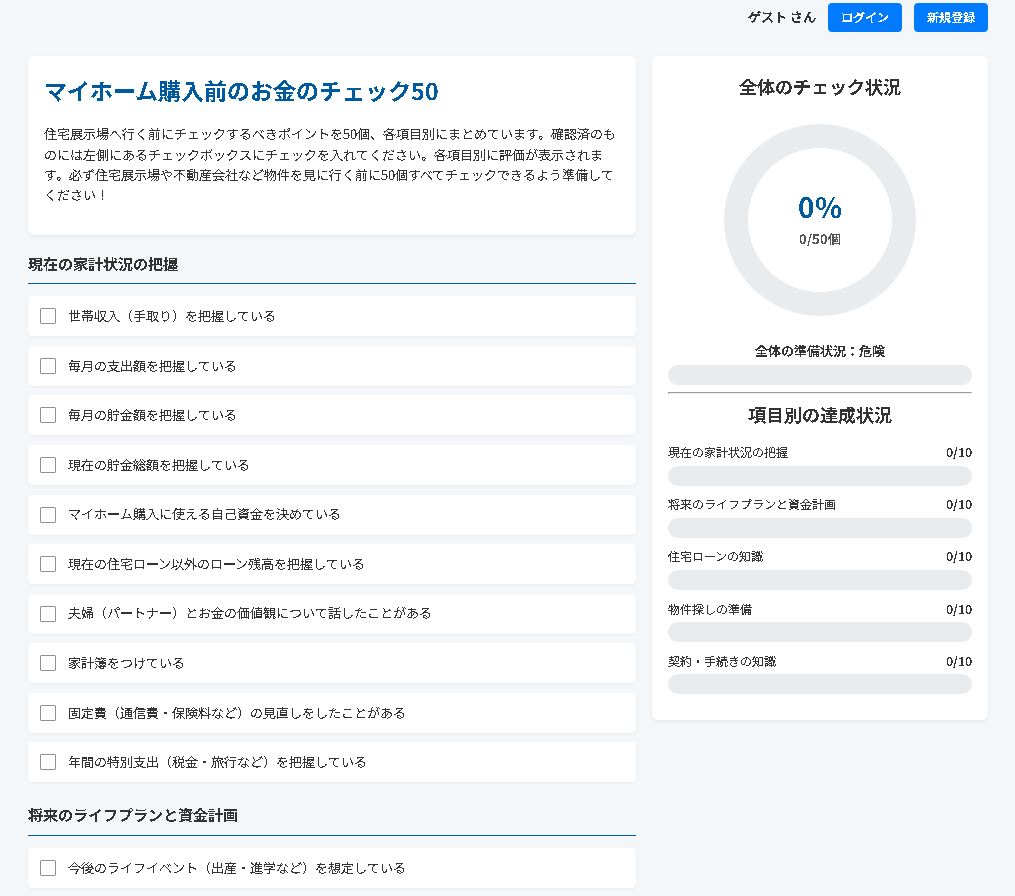
Task: Click the 全体の準備状況 progress bar
Action: tap(819, 375)
